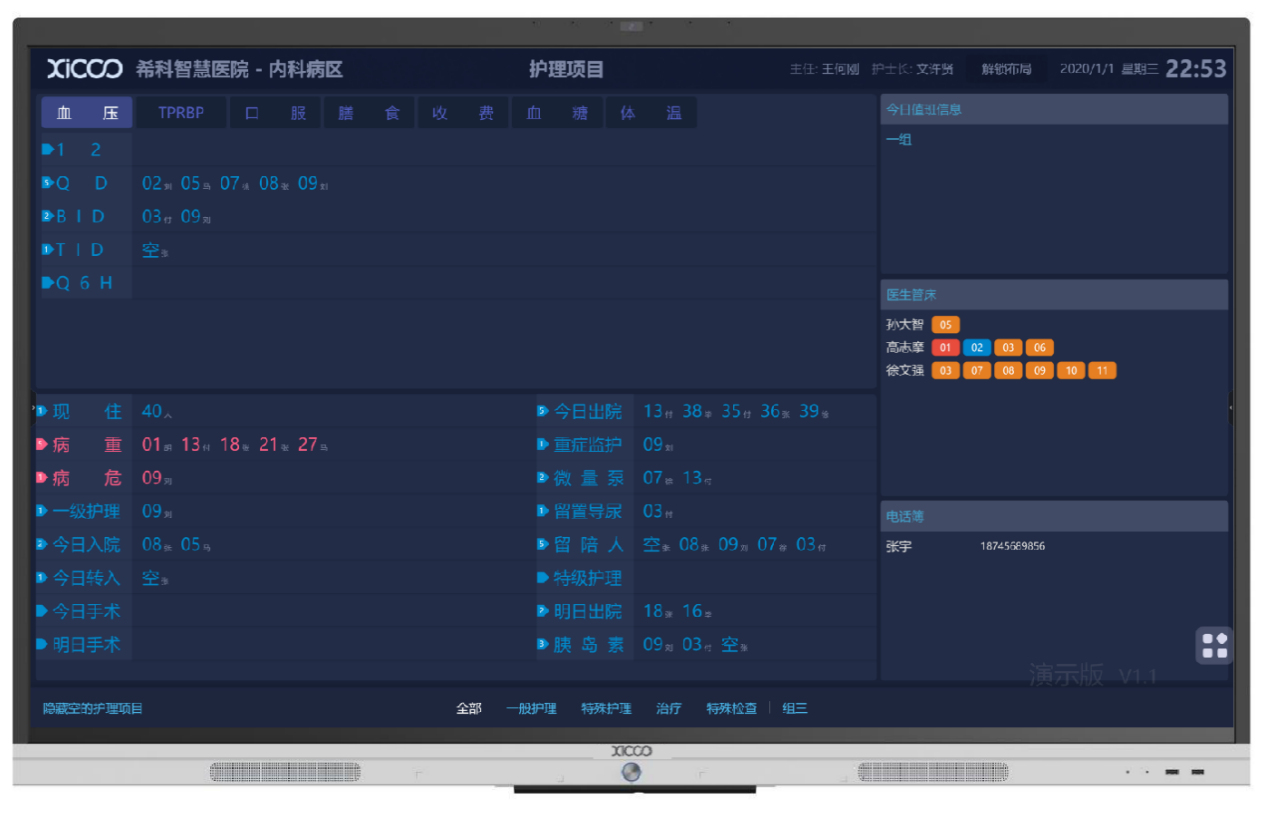Toggle 隐藏空的护理项目 option
The image size is (1274, 818).
coord(93,708)
